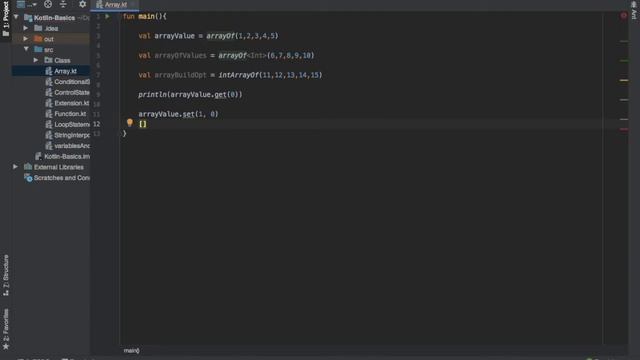This screenshot has height=360, width=640.
Task: Click the red error stripe mark
Action: (624, 129)
